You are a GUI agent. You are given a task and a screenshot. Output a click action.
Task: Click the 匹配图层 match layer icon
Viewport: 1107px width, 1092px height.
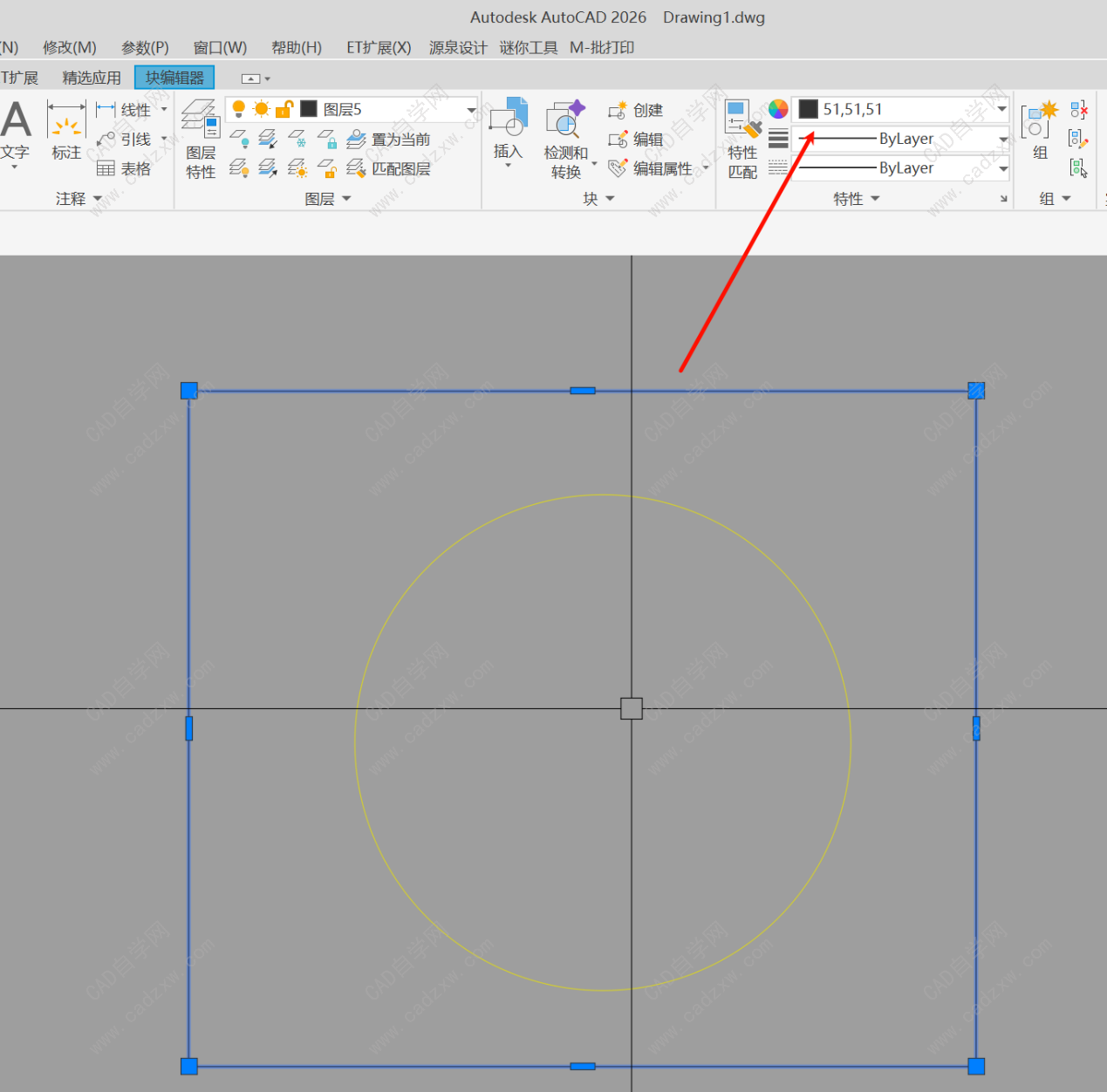click(389, 168)
